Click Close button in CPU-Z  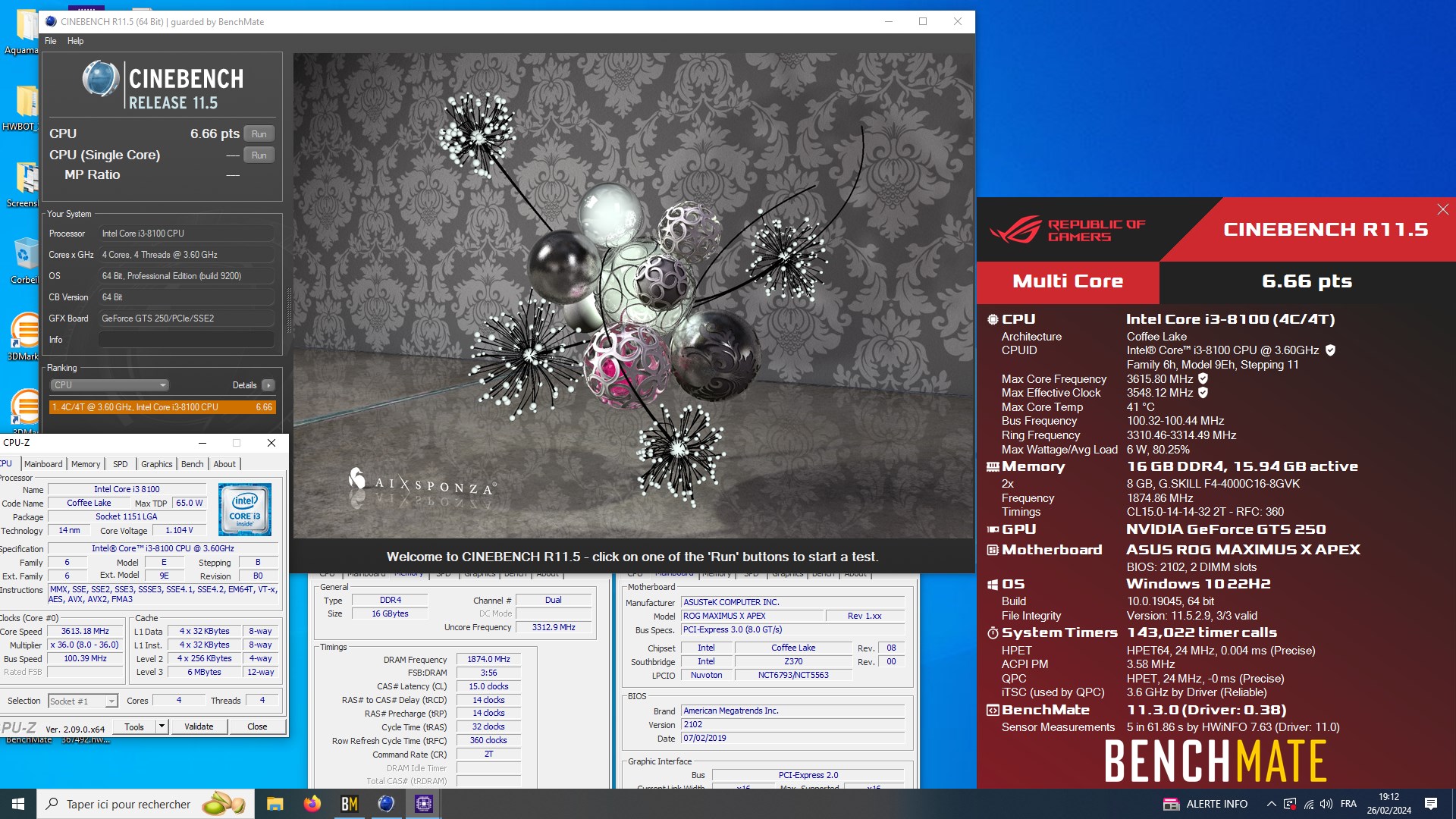point(257,726)
